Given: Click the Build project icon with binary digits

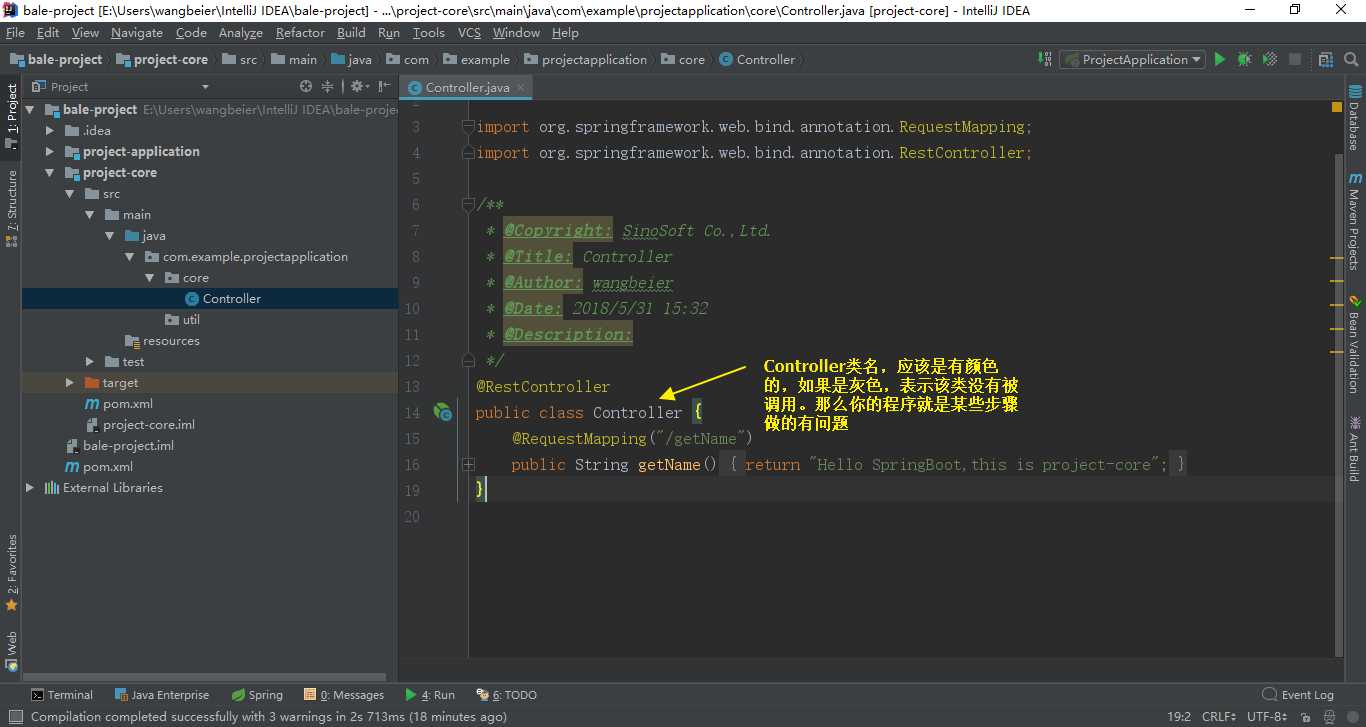Looking at the screenshot, I should pos(1045,59).
